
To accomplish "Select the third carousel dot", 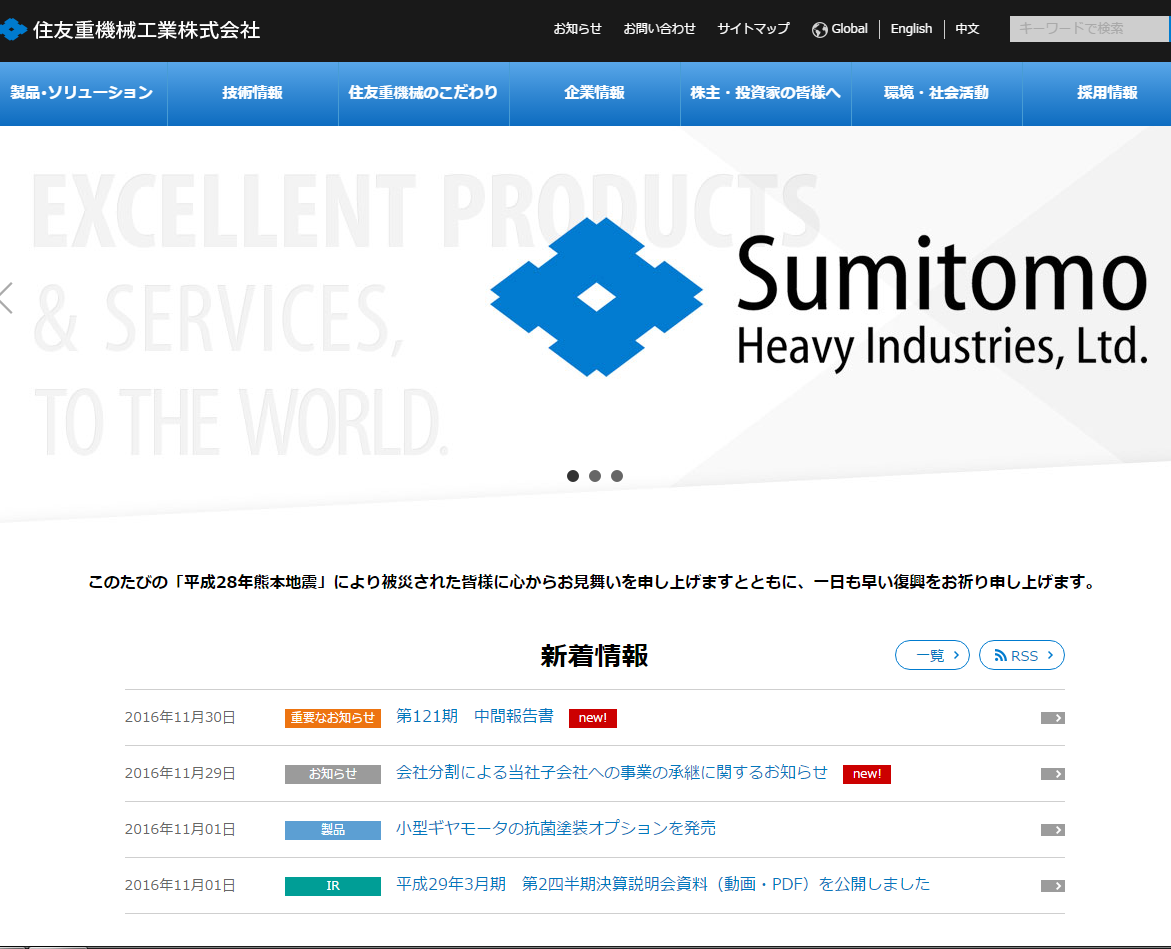I will coord(617,476).
